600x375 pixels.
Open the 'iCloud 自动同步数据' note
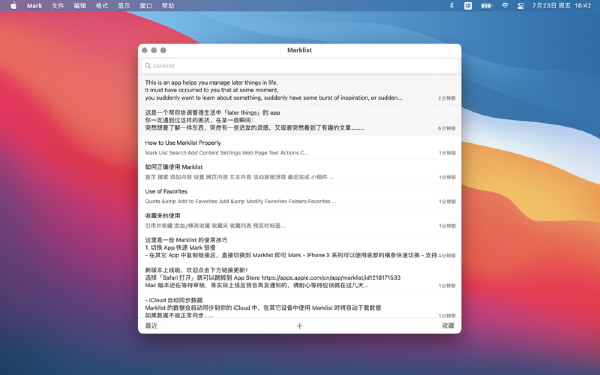coord(300,306)
